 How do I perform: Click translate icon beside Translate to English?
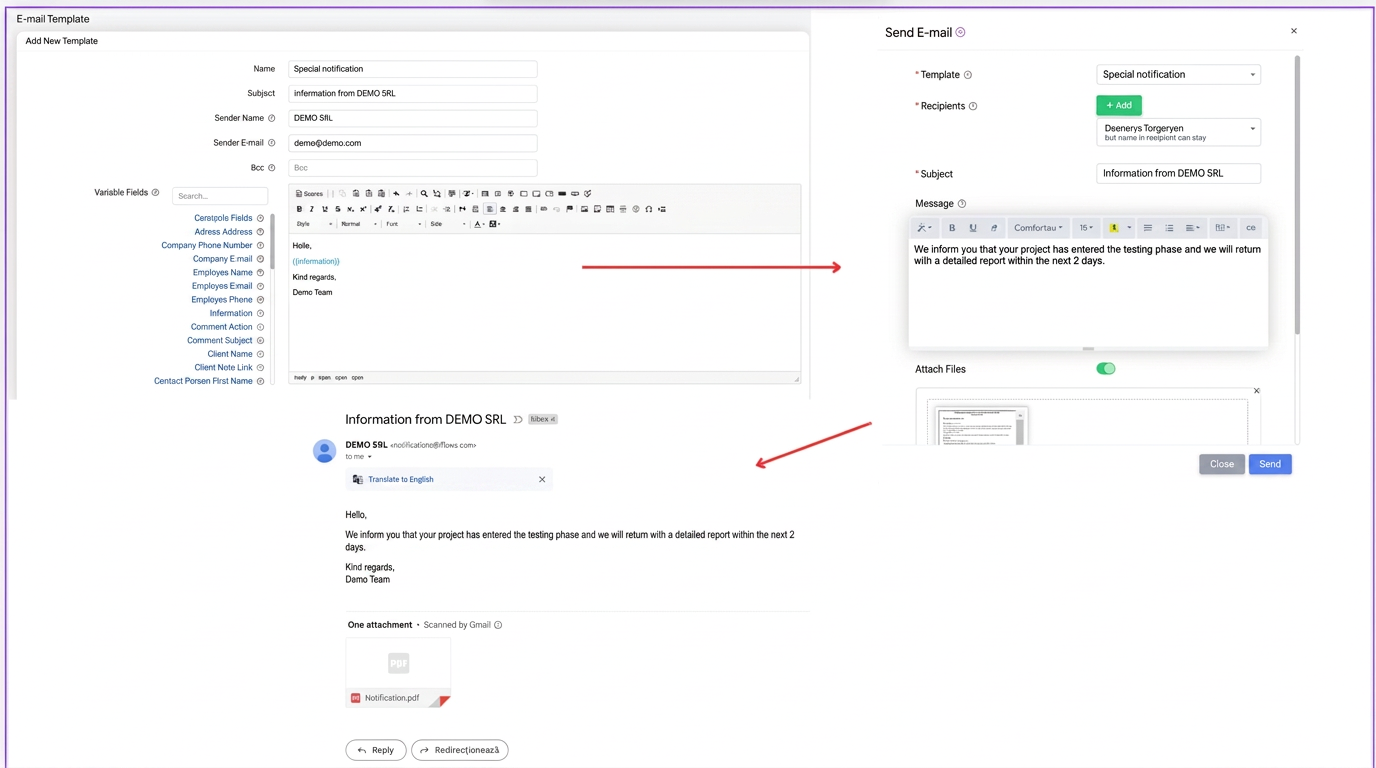coord(357,479)
